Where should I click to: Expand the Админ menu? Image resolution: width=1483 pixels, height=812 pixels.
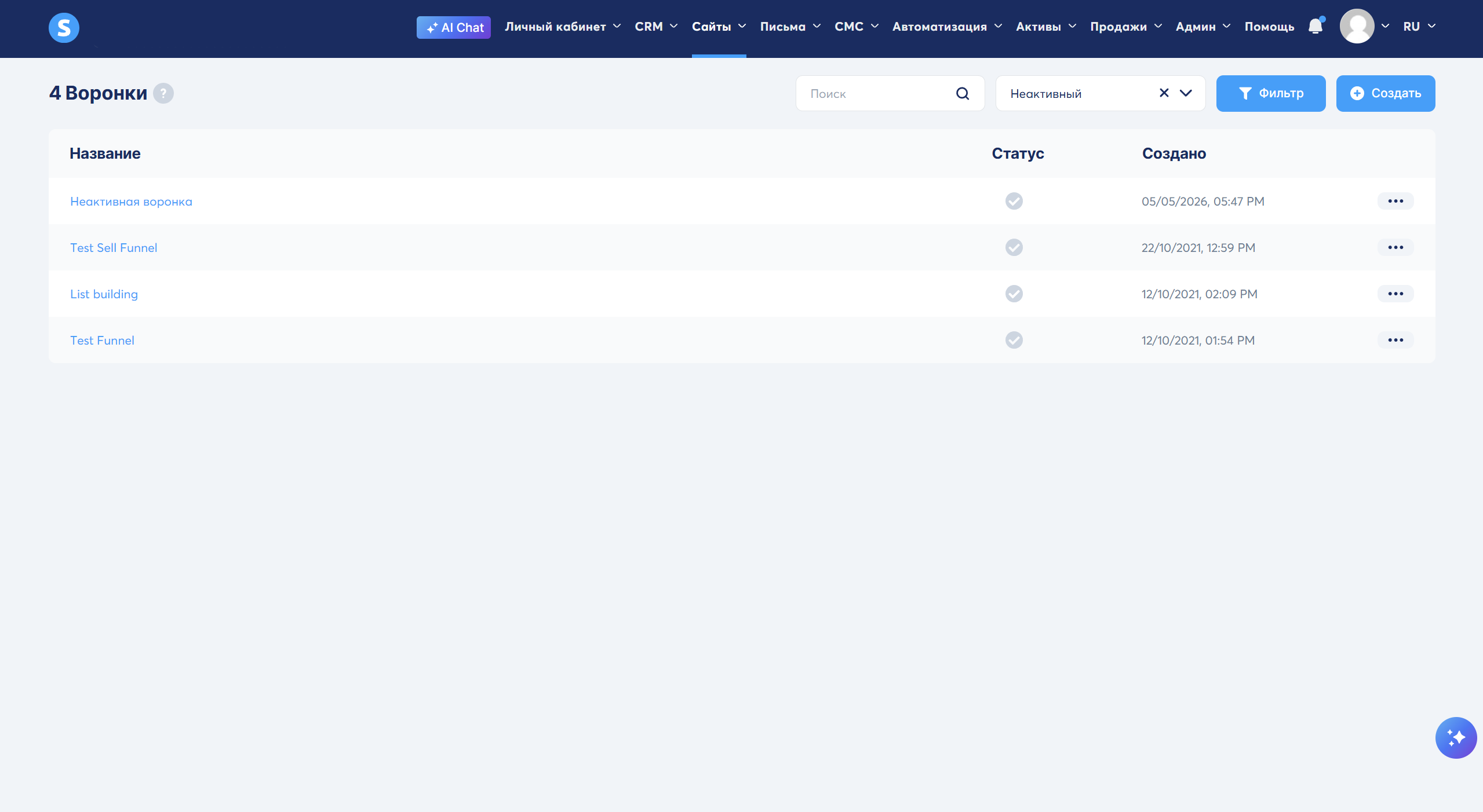tap(1203, 27)
